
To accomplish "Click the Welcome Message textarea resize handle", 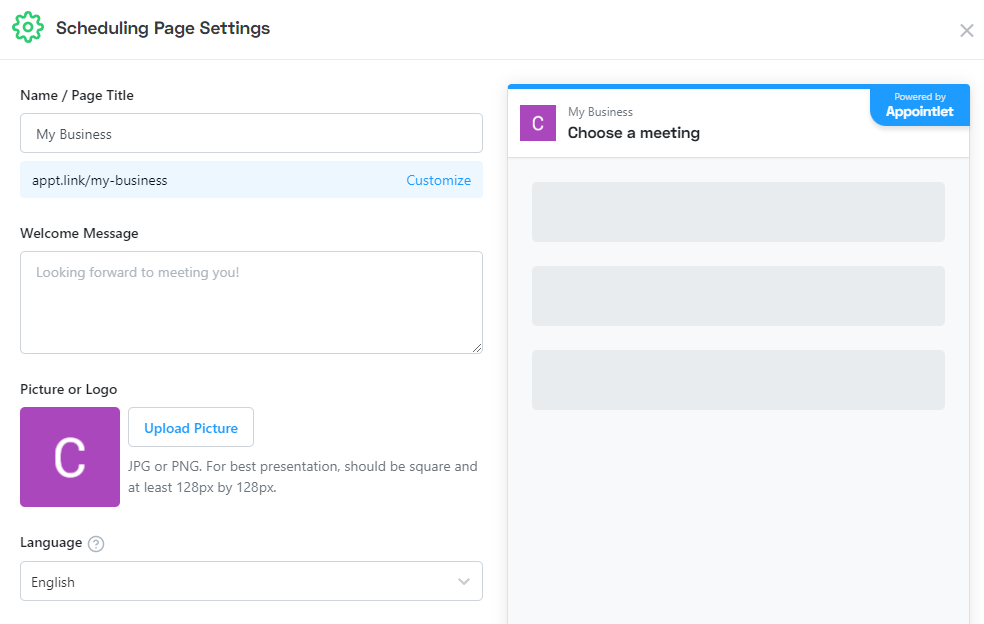I will click(x=477, y=348).
